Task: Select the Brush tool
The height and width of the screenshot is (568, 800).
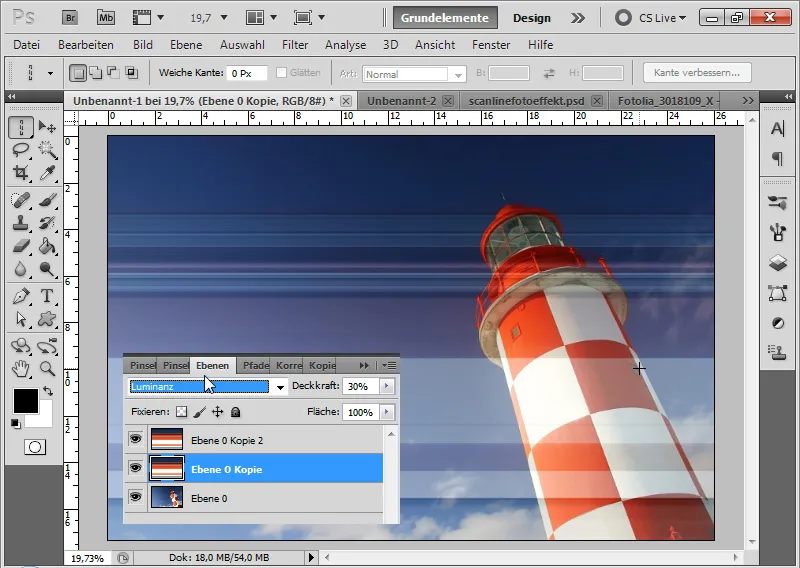Action: tap(47, 200)
